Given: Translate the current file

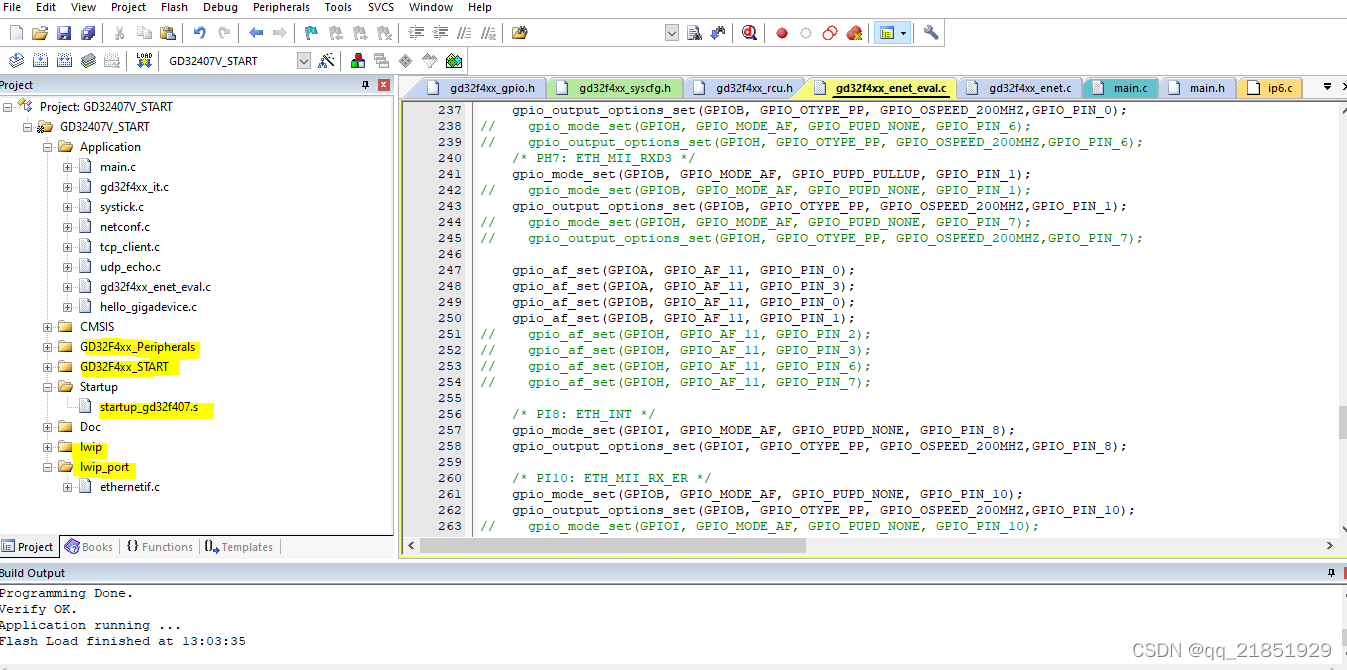Looking at the screenshot, I should (16, 61).
